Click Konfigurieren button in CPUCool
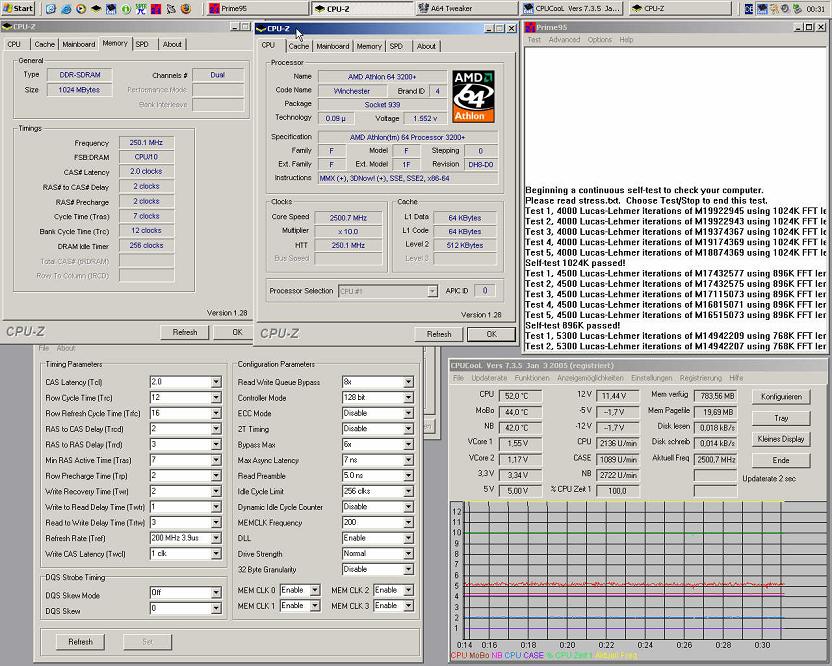The width and height of the screenshot is (832, 666). 781,396
